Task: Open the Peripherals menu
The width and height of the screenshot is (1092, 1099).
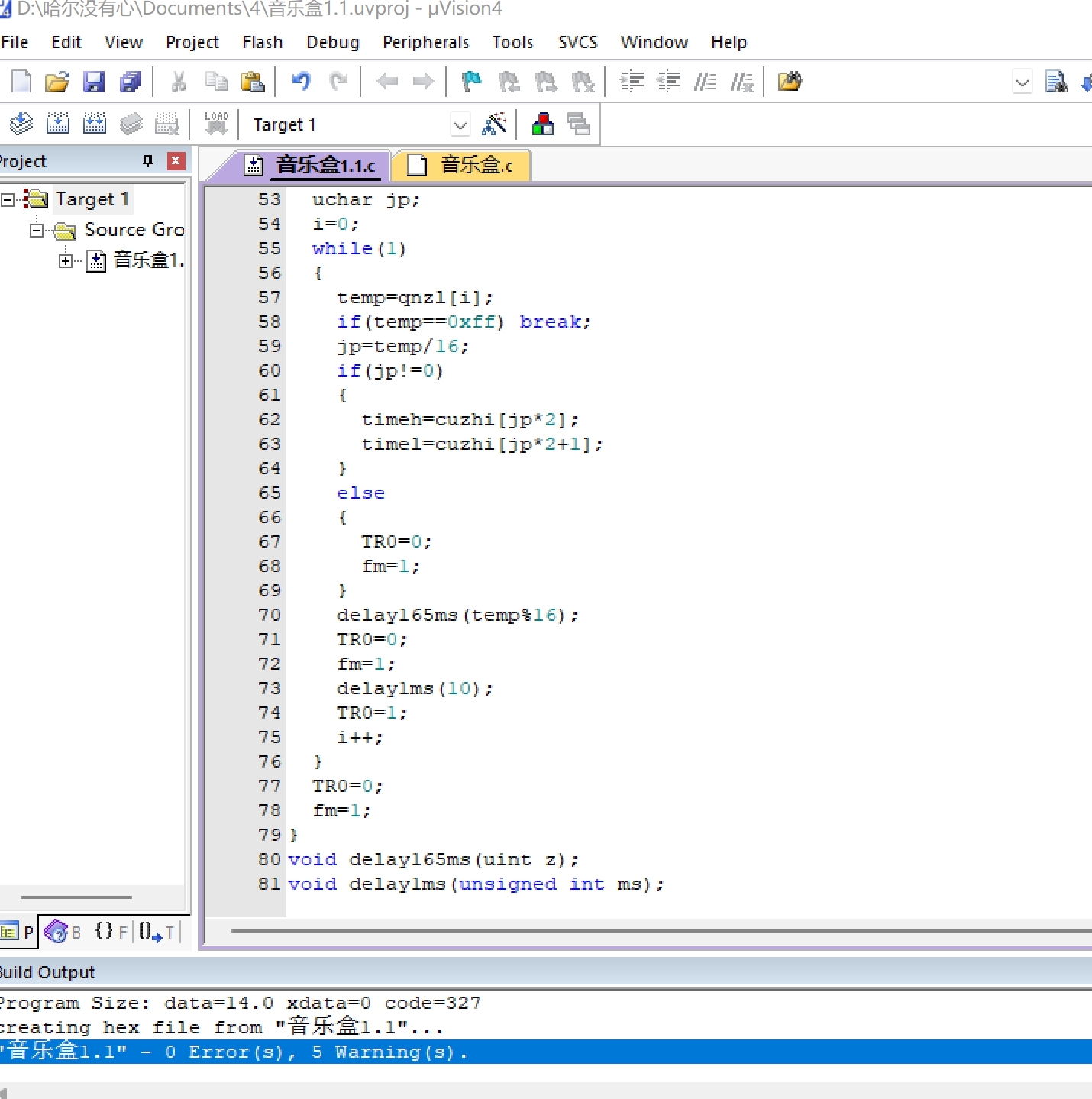Action: [x=426, y=42]
